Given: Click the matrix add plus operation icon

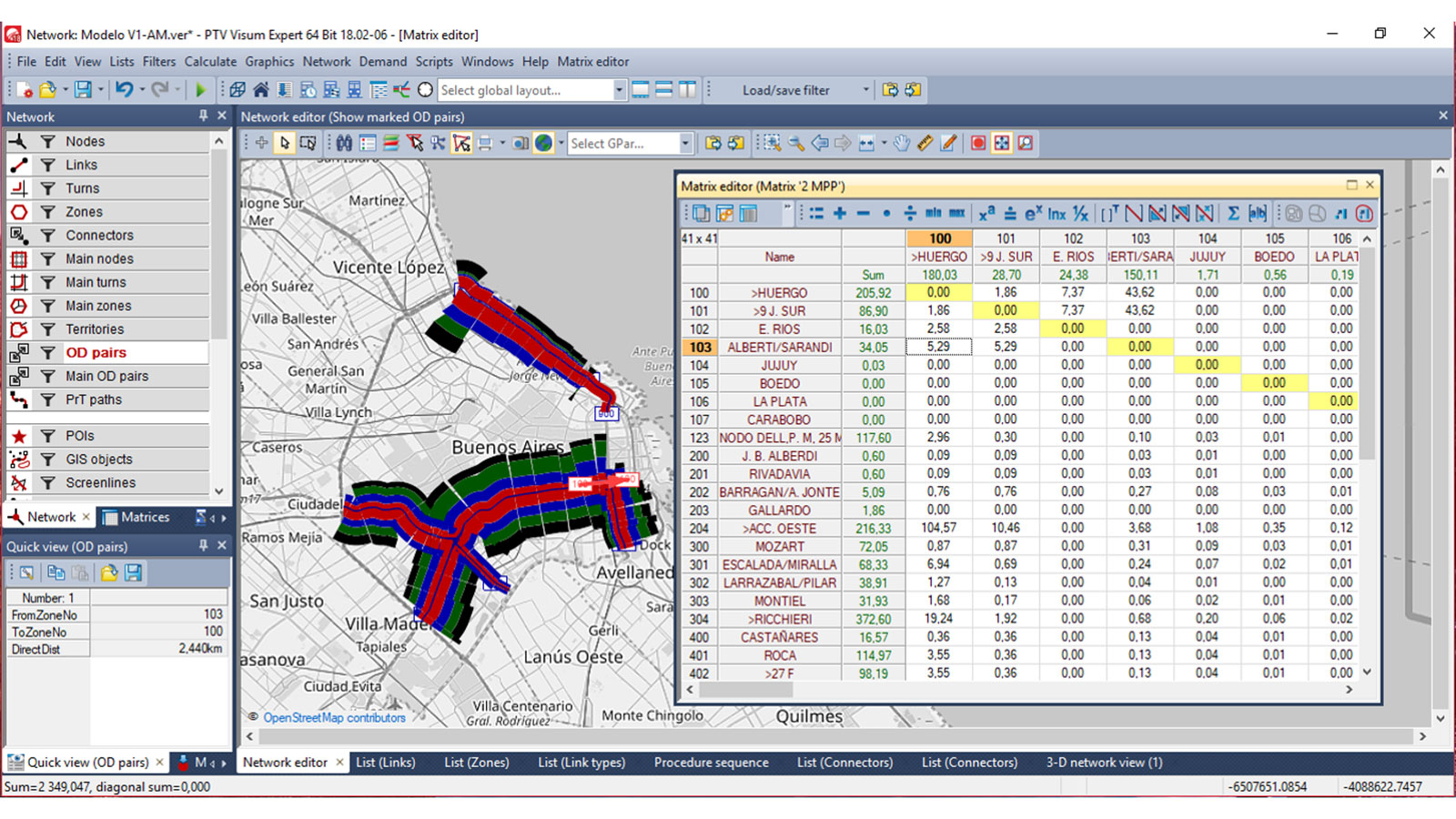Looking at the screenshot, I should (839, 213).
